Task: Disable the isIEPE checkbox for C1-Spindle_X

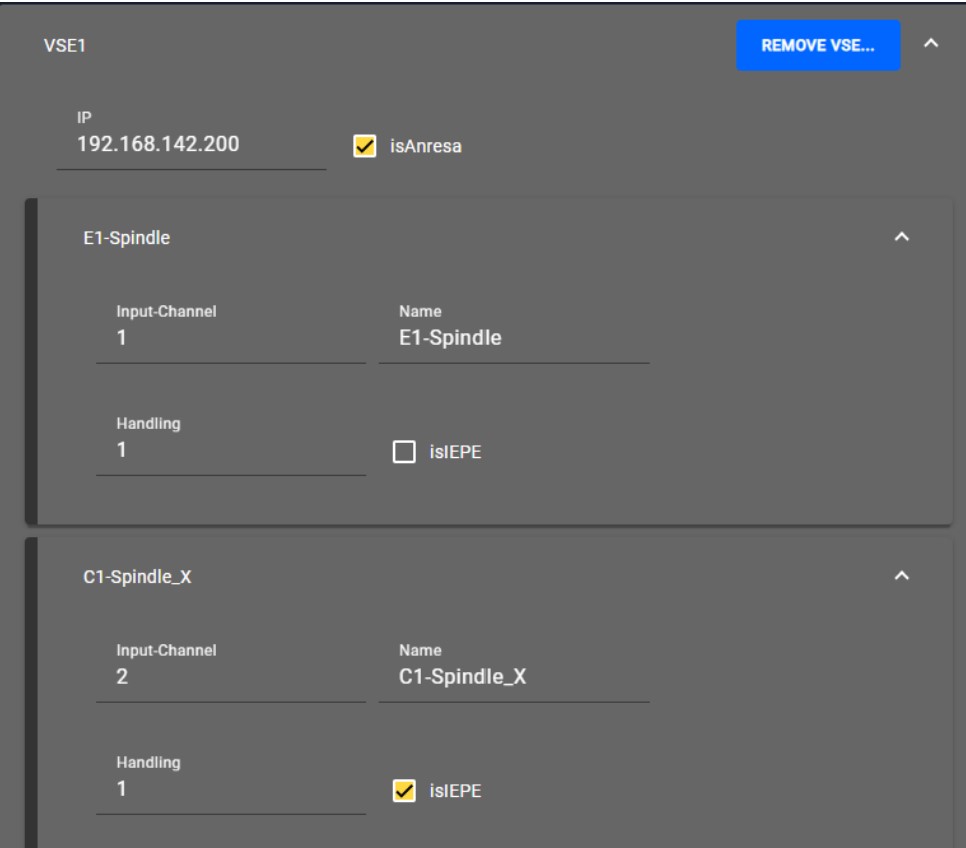Action: point(404,792)
